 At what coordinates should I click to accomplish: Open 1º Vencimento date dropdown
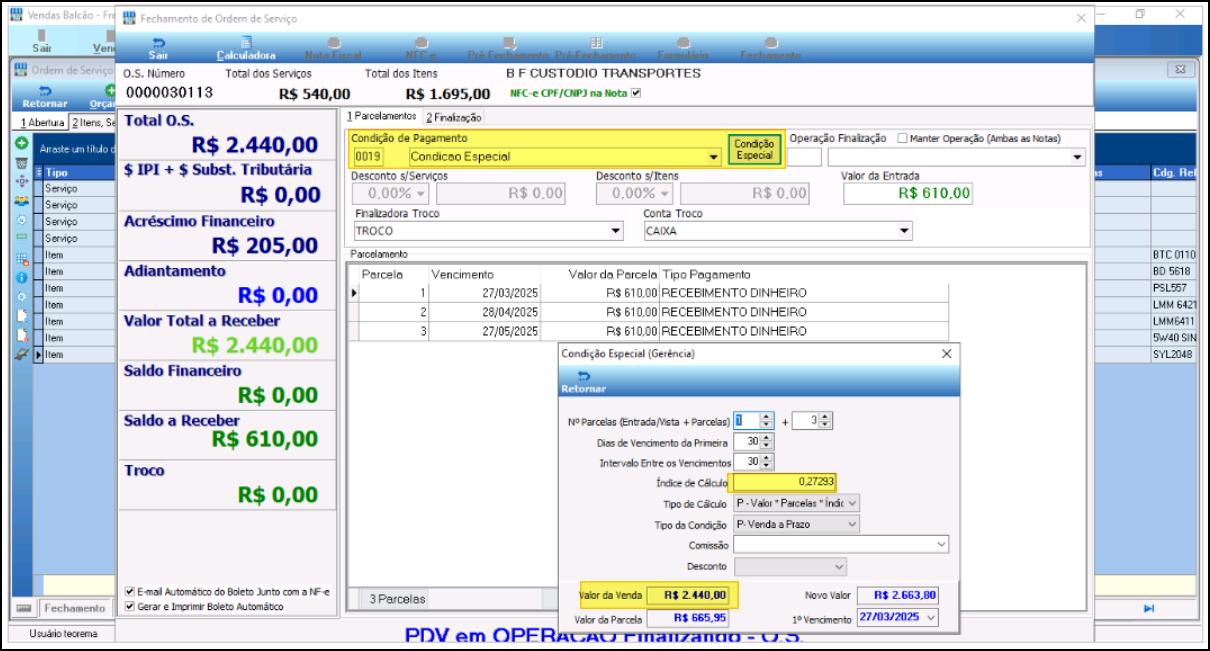(932, 618)
